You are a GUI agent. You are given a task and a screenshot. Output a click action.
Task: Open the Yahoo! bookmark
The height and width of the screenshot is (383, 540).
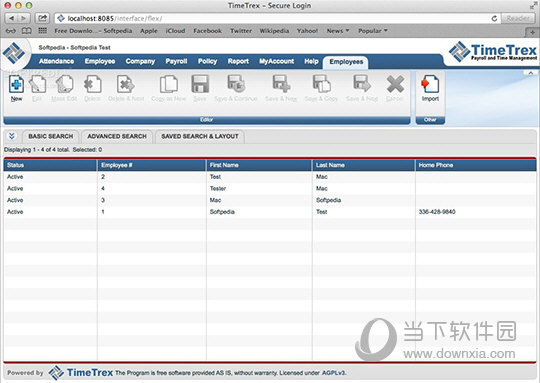[307, 31]
